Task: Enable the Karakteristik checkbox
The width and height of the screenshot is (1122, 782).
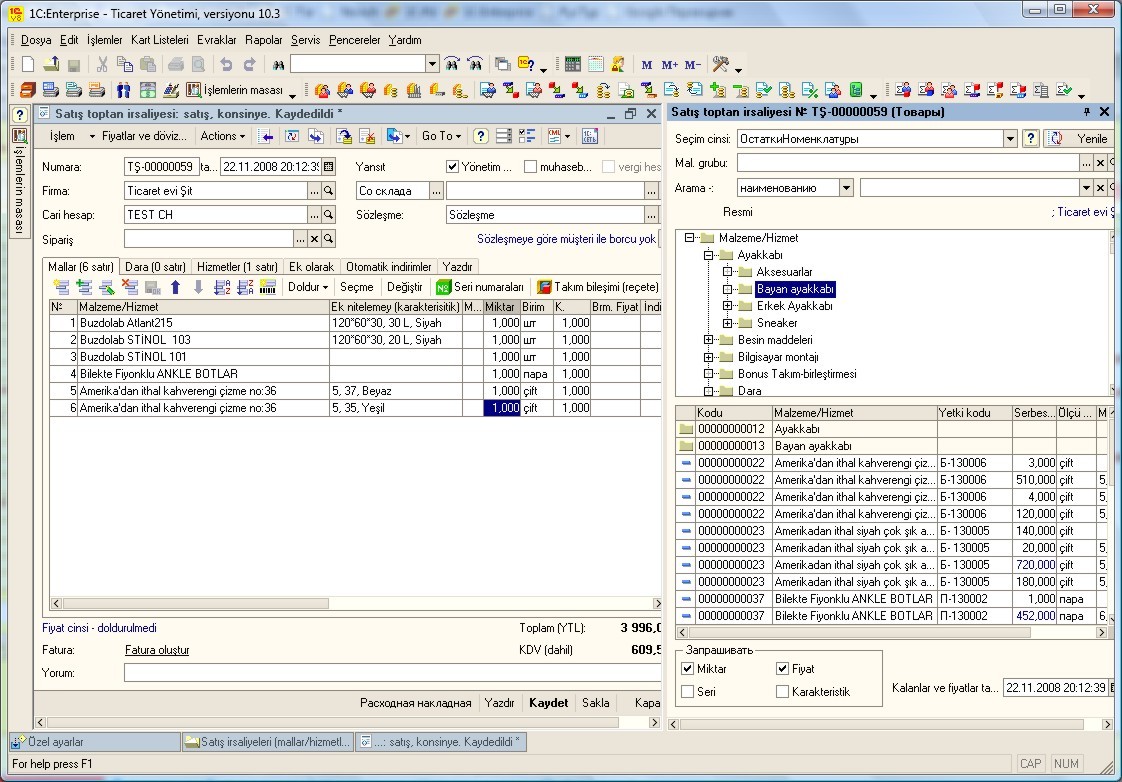Action: click(x=782, y=692)
